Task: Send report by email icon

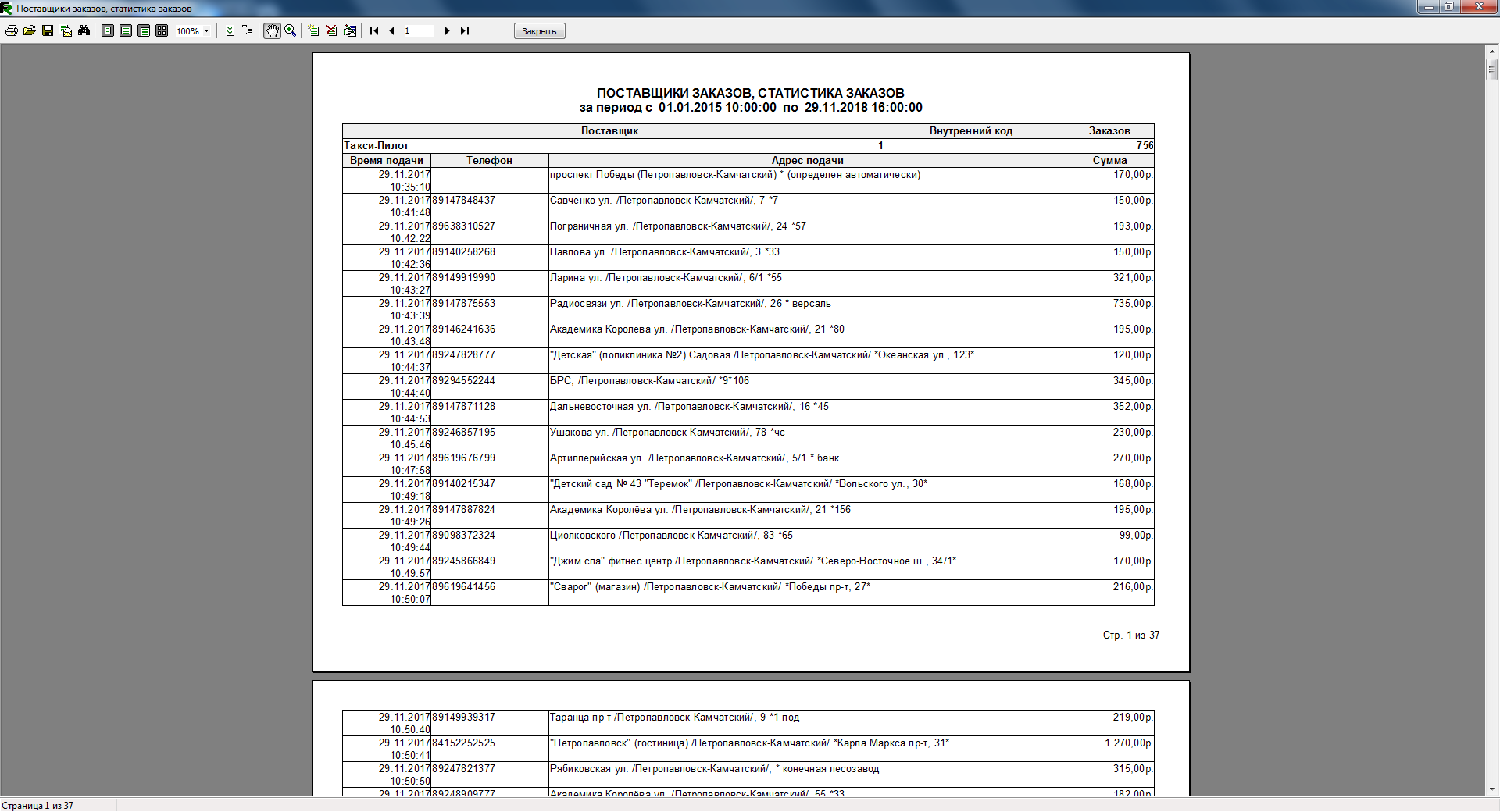Action: pyautogui.click(x=66, y=30)
